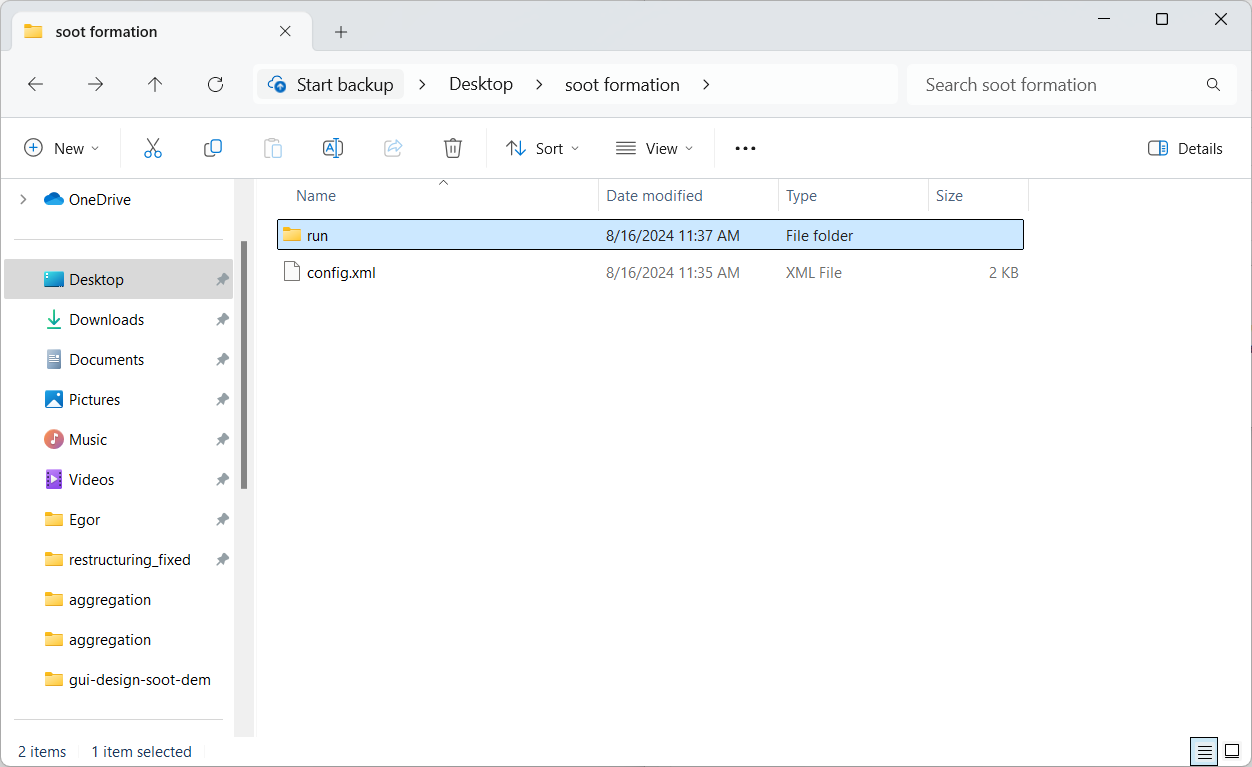Refresh the current folder view
The image size is (1252, 767).
215,85
